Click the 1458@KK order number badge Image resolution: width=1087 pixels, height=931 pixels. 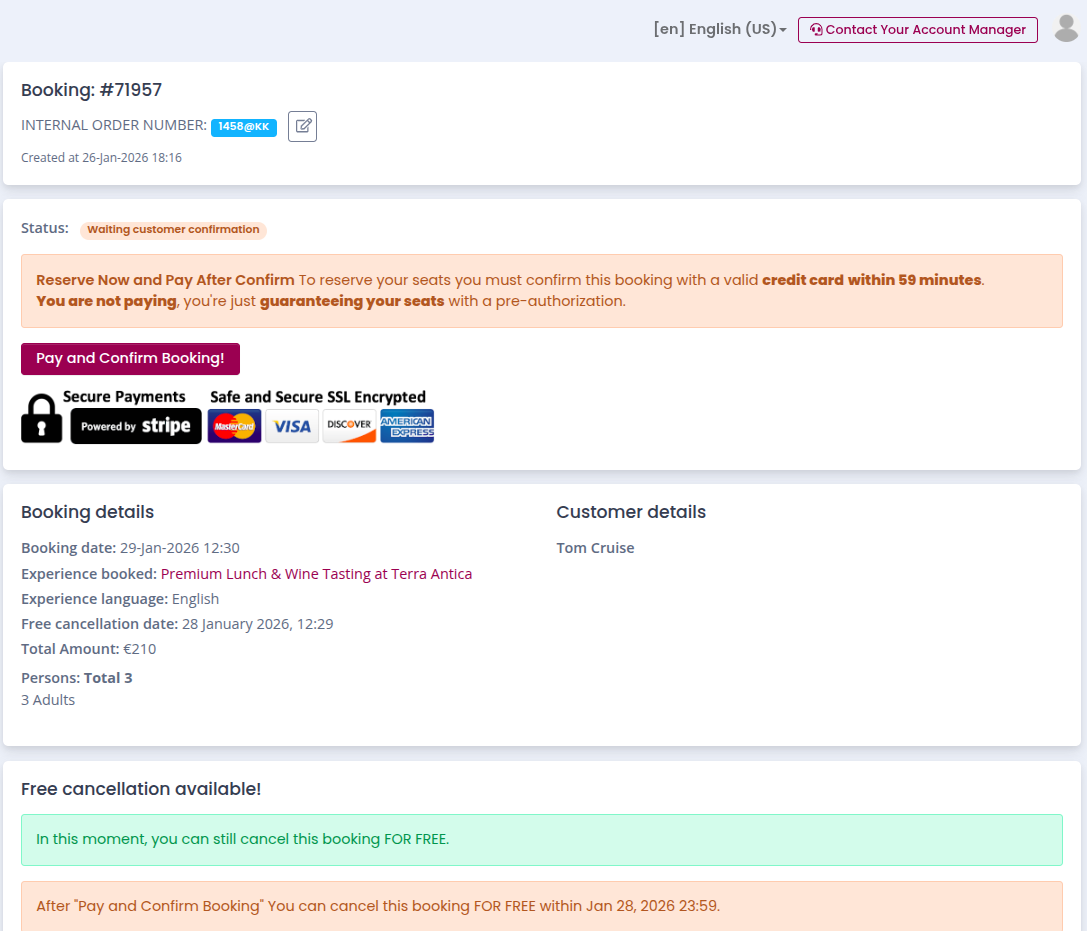(x=243, y=127)
